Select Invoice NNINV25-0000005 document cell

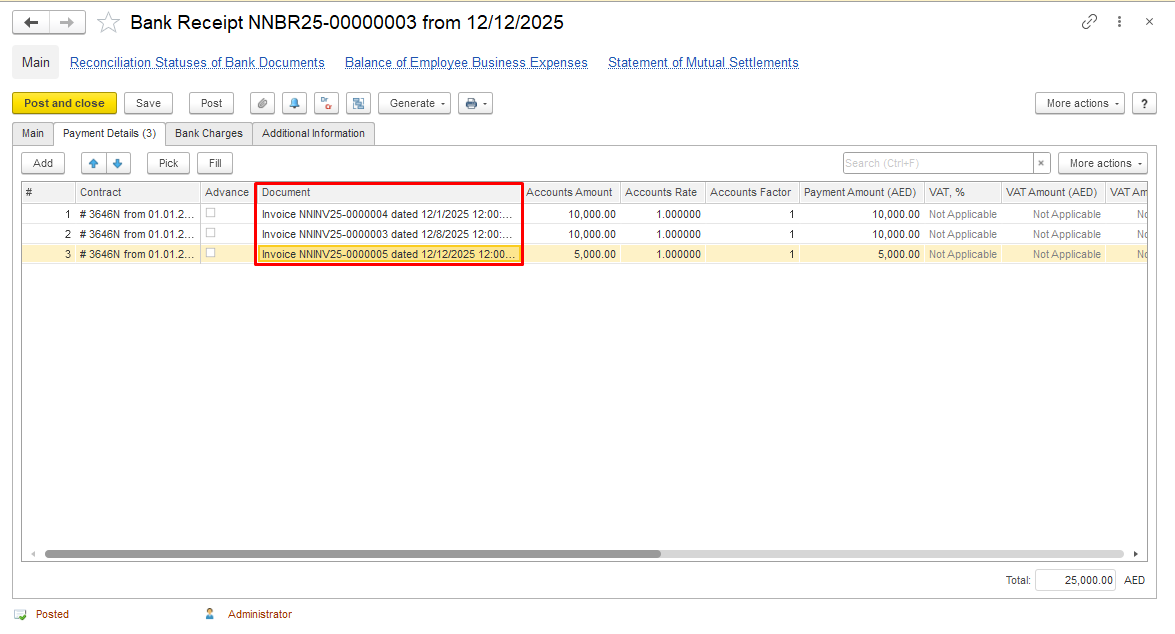point(388,255)
